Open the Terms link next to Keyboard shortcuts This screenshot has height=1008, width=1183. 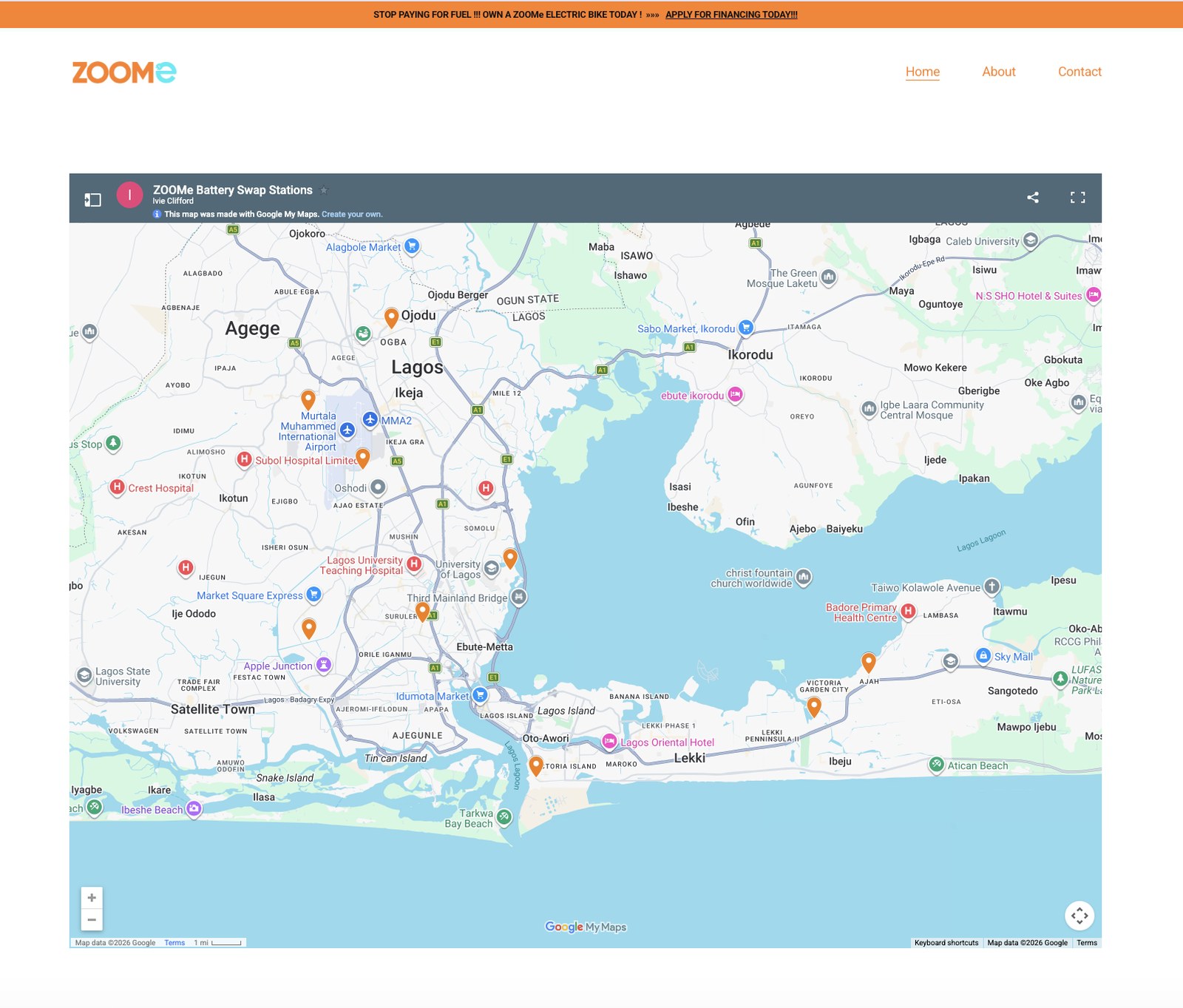(x=1087, y=943)
